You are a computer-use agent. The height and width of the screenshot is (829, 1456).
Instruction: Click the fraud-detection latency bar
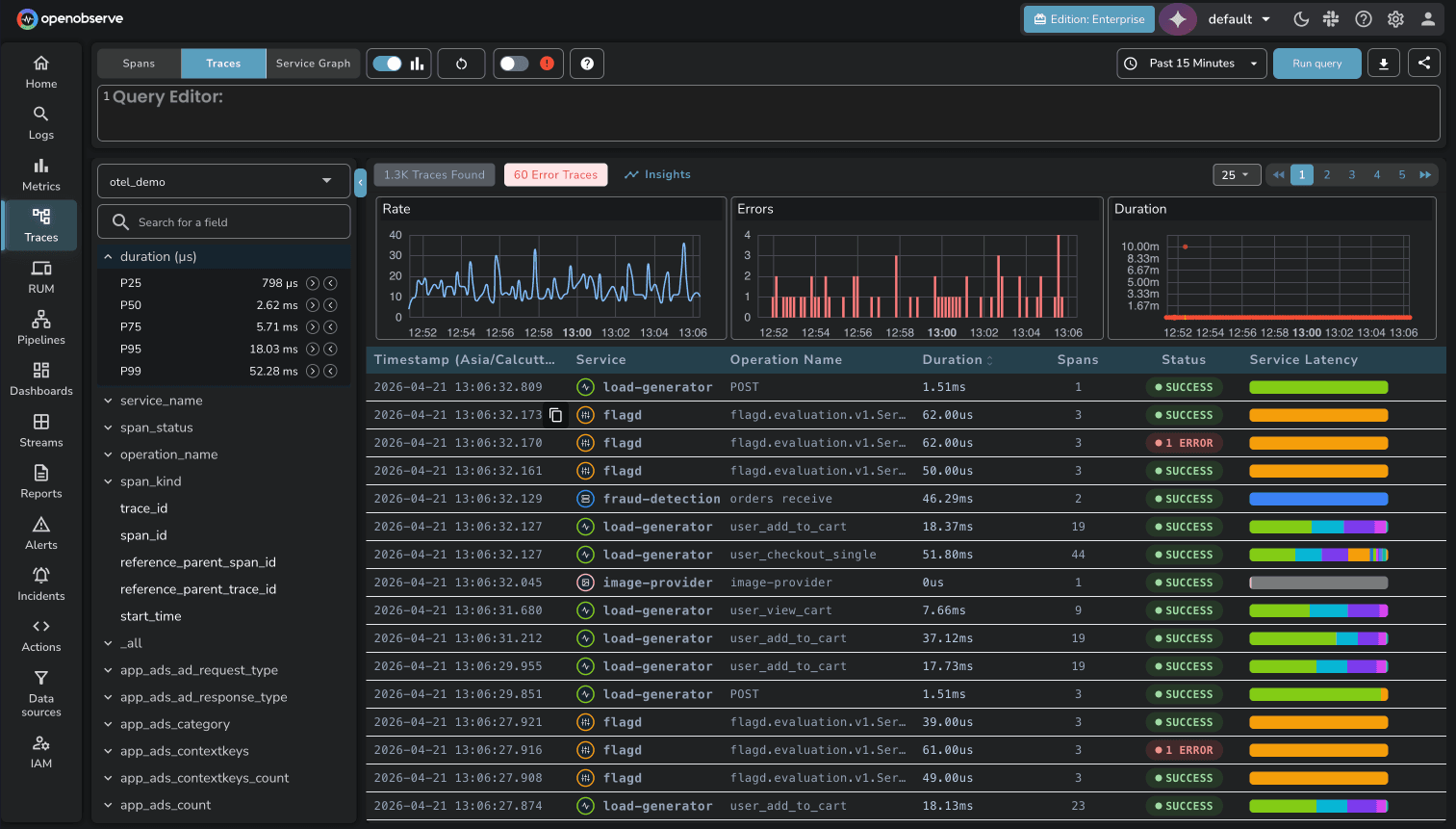(1318, 499)
